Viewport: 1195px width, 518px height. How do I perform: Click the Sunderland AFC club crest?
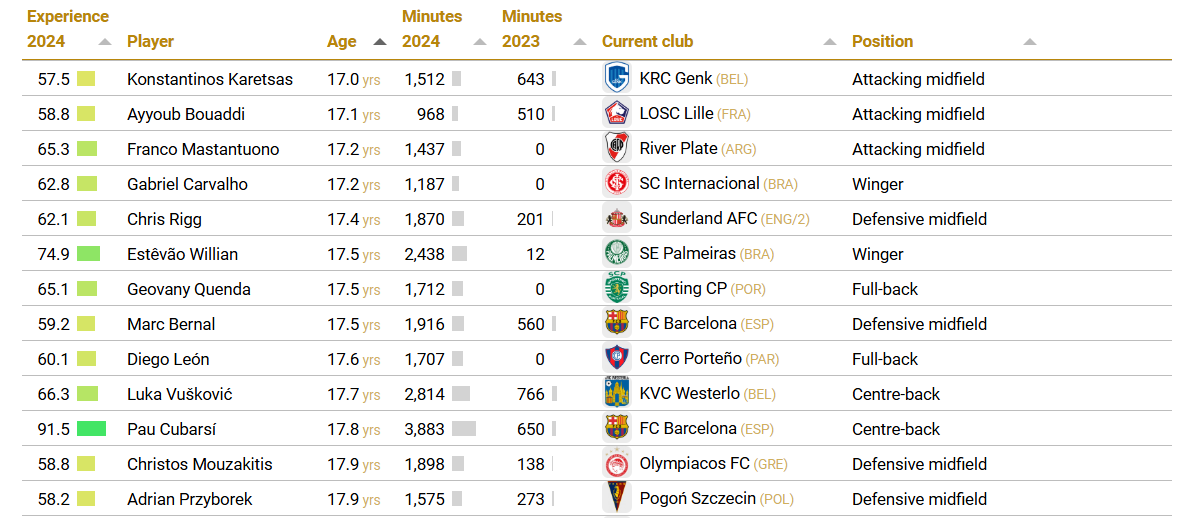(617, 218)
